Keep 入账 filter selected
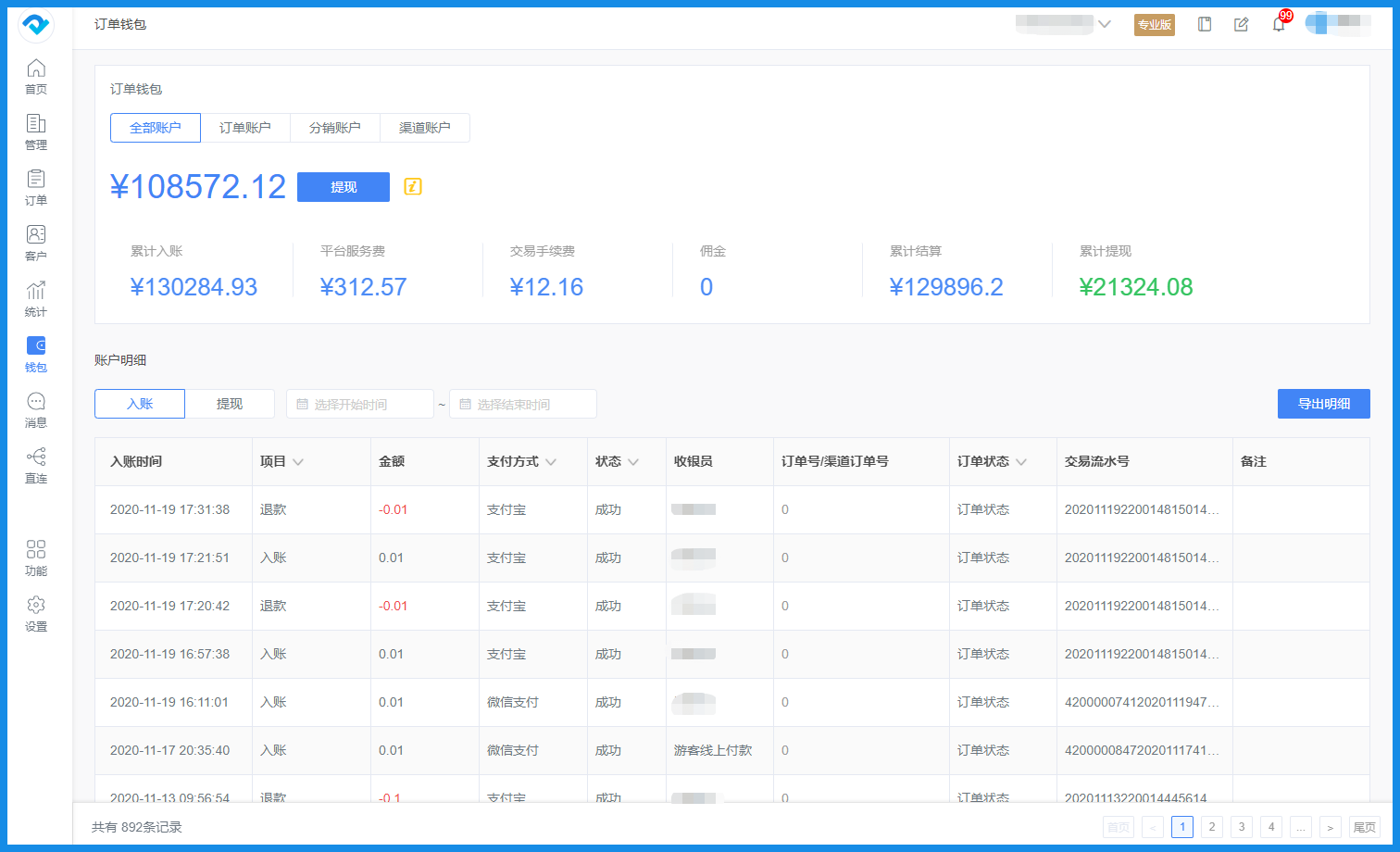 (x=139, y=404)
